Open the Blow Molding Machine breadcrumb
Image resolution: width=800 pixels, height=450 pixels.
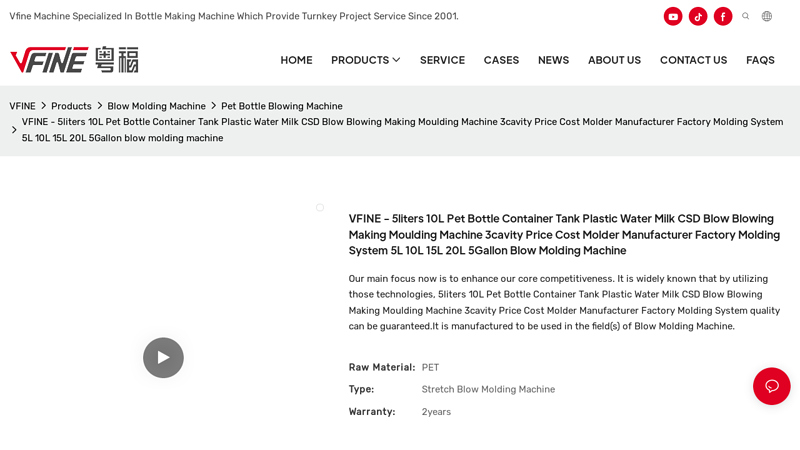(x=156, y=106)
